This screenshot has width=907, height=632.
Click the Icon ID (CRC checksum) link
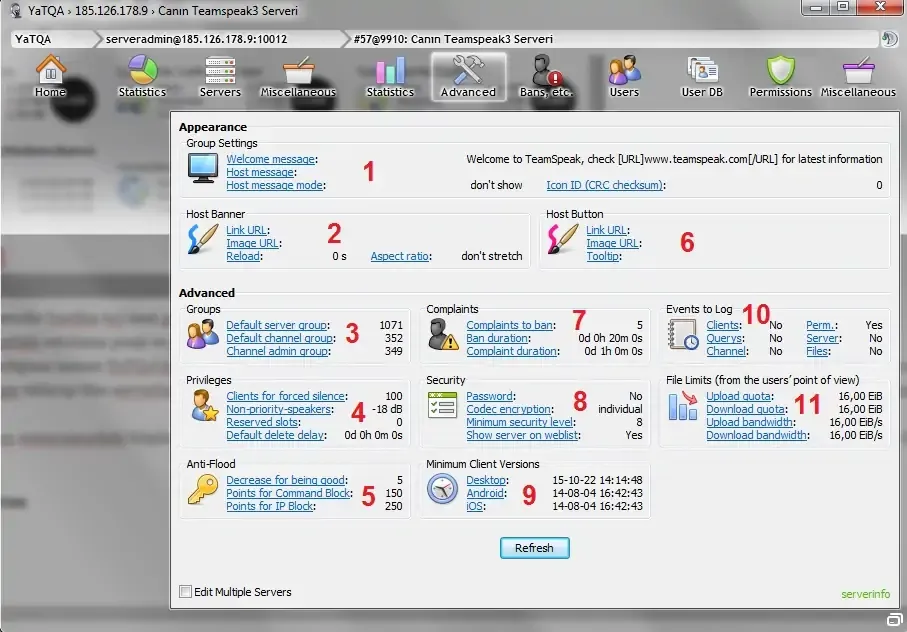tap(604, 185)
